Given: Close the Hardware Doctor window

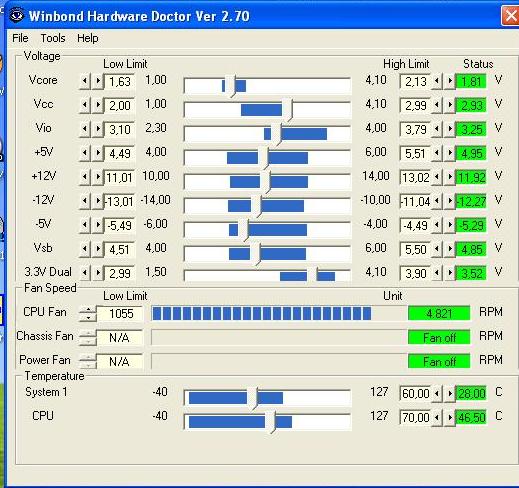Looking at the screenshot, I should tap(510, 16).
